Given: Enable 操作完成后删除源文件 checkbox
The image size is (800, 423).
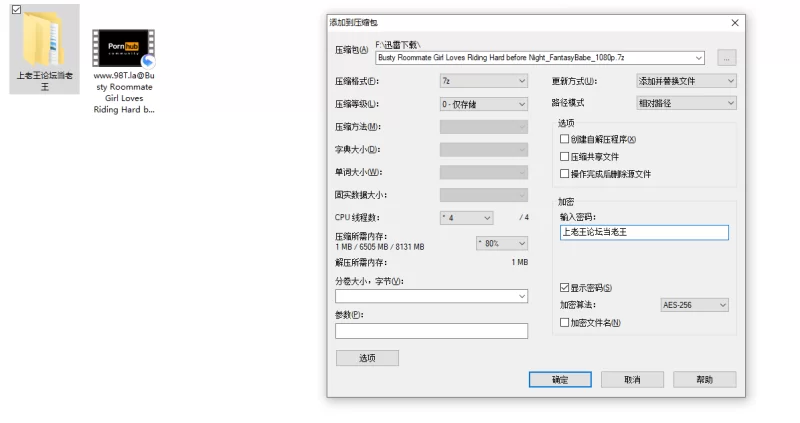Looking at the screenshot, I should 565,174.
